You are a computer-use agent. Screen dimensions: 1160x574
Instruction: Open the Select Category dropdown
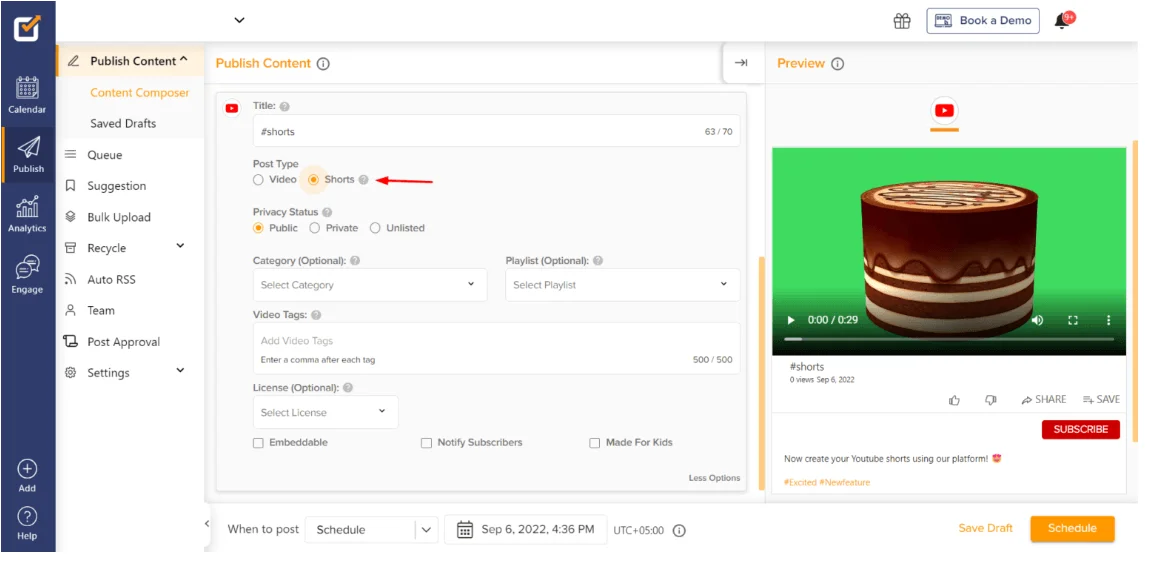(x=368, y=285)
